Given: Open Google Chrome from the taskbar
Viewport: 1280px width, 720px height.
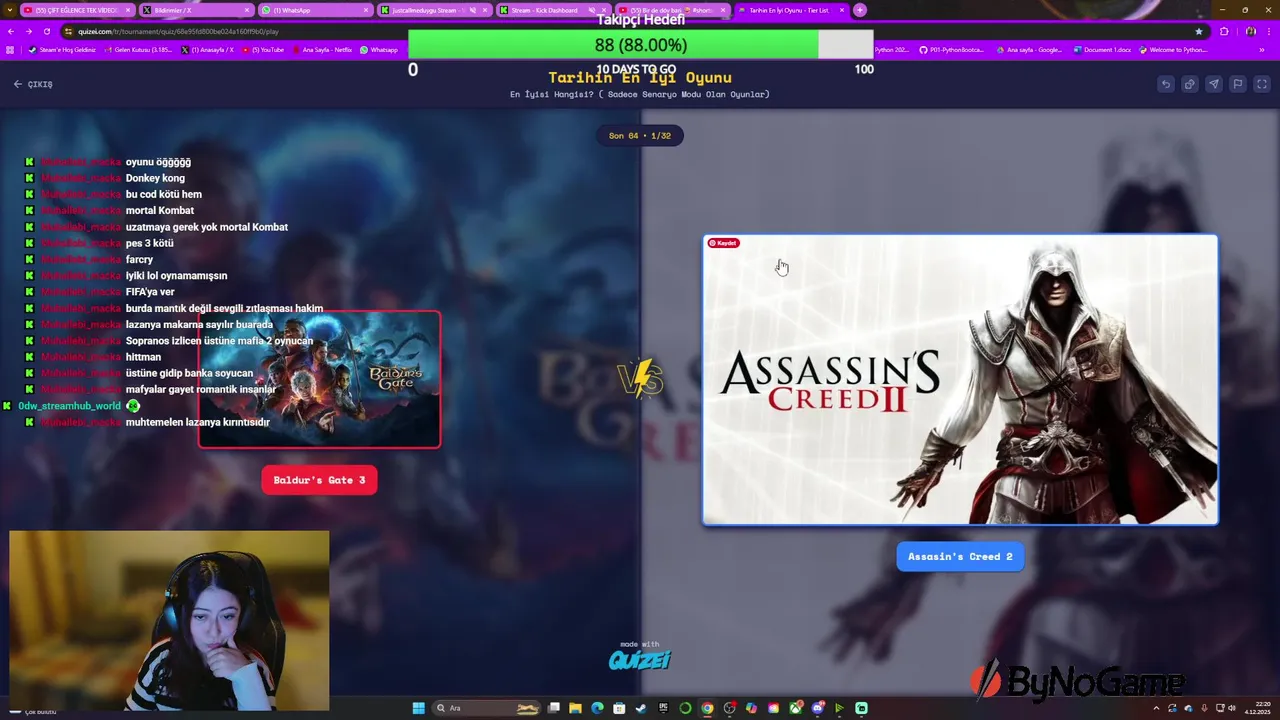Looking at the screenshot, I should coord(707,708).
